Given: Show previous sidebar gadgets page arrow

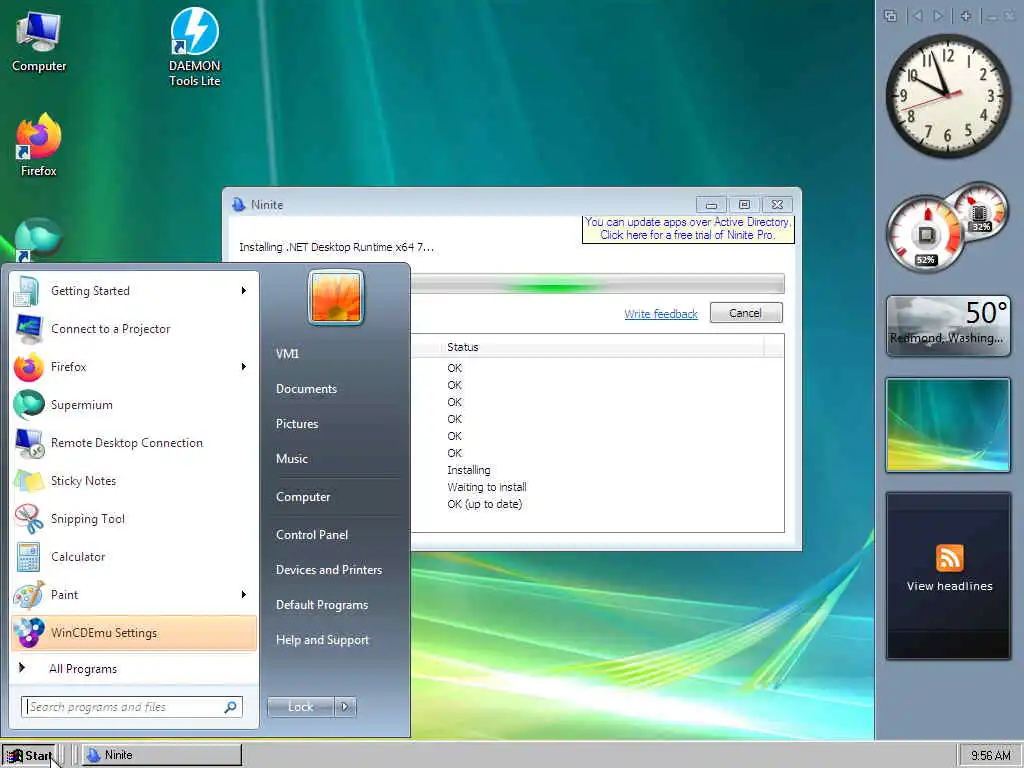Looking at the screenshot, I should tap(917, 16).
